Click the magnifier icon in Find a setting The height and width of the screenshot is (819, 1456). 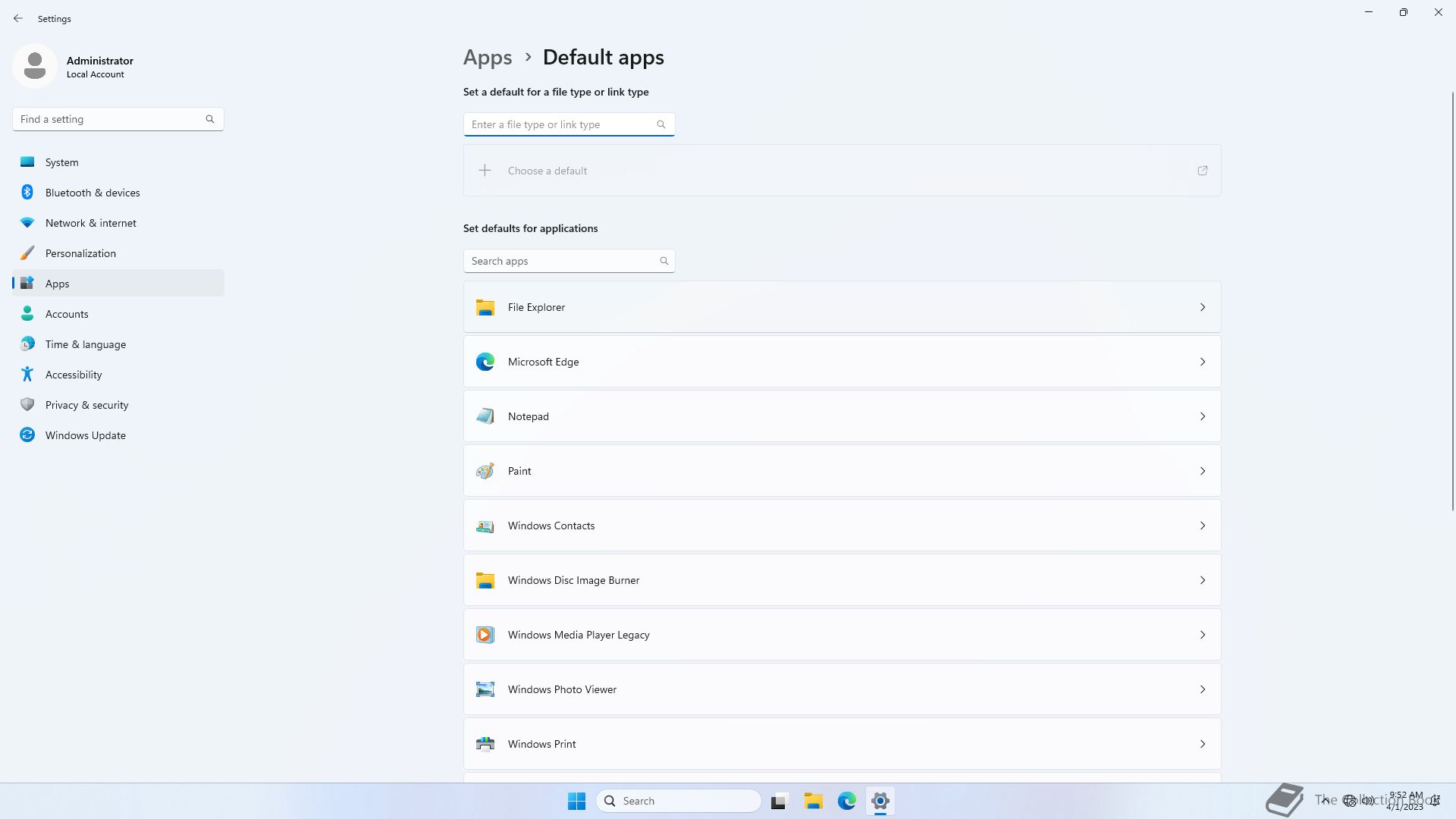point(210,119)
